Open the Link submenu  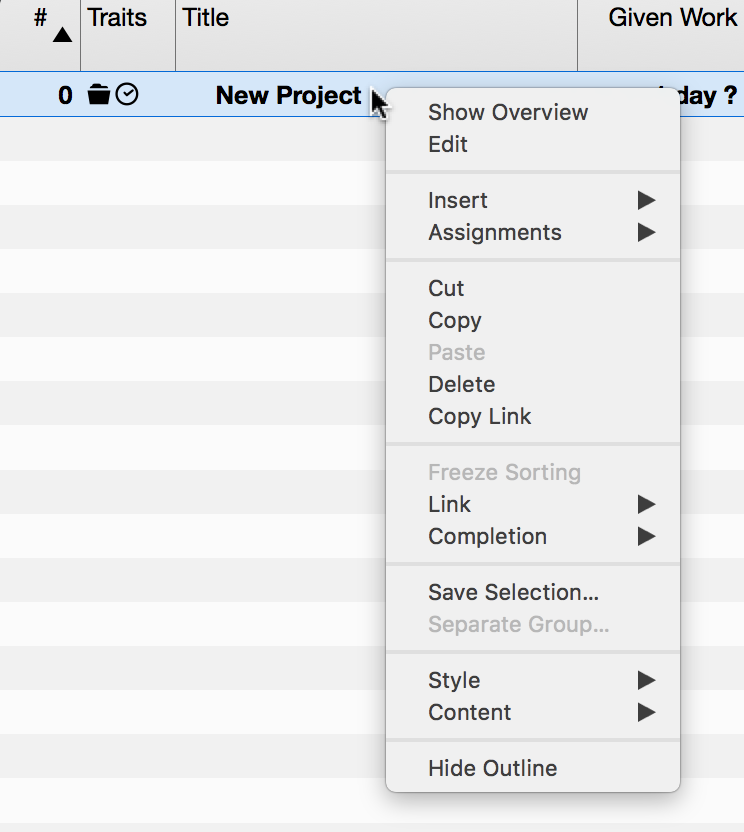tap(533, 505)
